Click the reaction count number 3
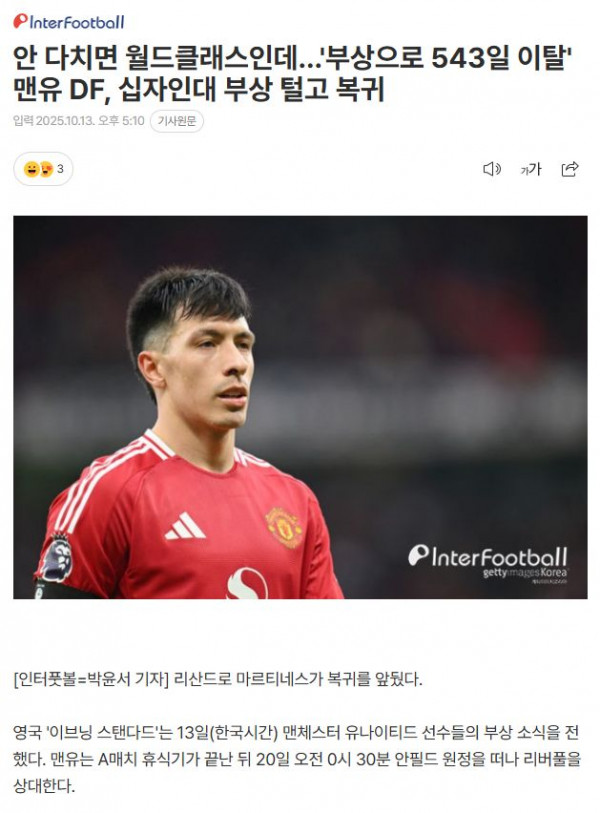The width and height of the screenshot is (600, 813). coord(60,169)
